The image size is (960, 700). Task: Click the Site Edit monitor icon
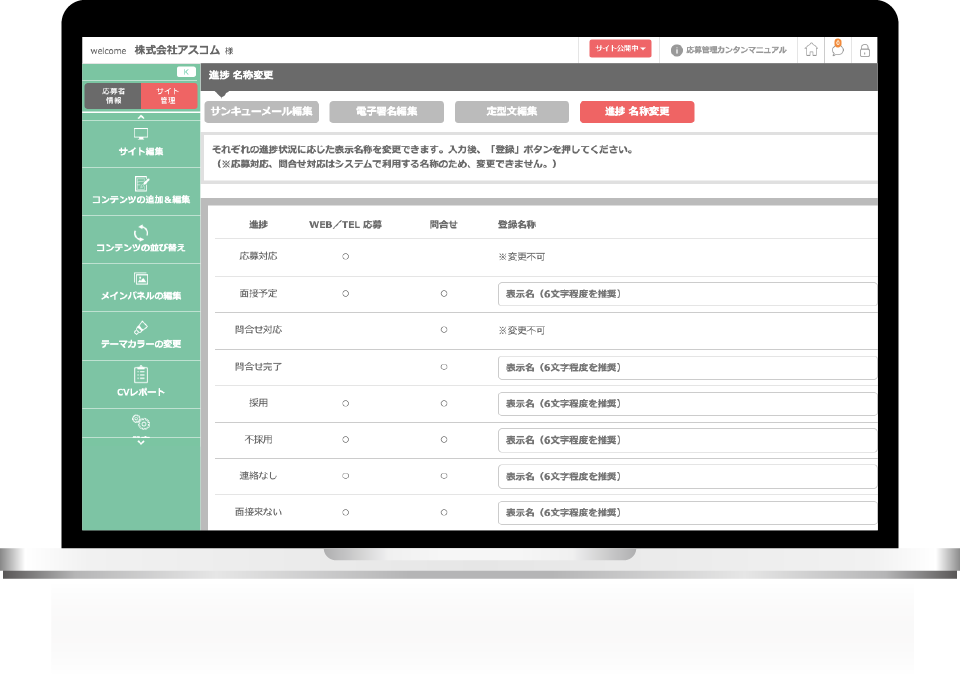[141, 134]
